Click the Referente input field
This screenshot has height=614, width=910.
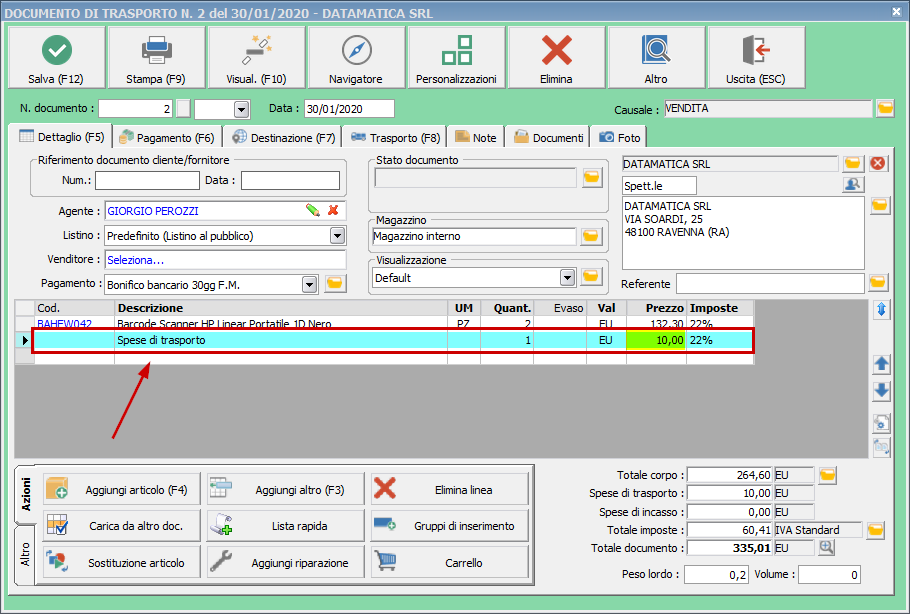click(x=770, y=284)
